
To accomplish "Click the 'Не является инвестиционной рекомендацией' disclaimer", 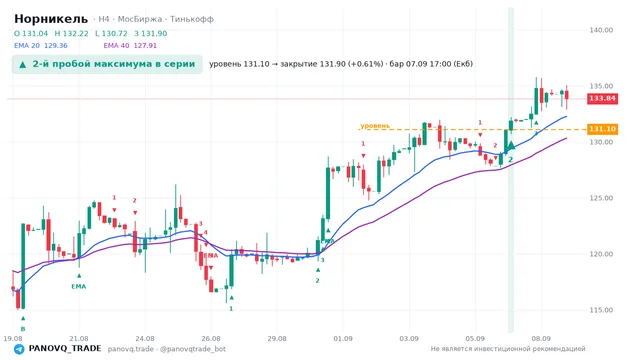I will 508,349.
